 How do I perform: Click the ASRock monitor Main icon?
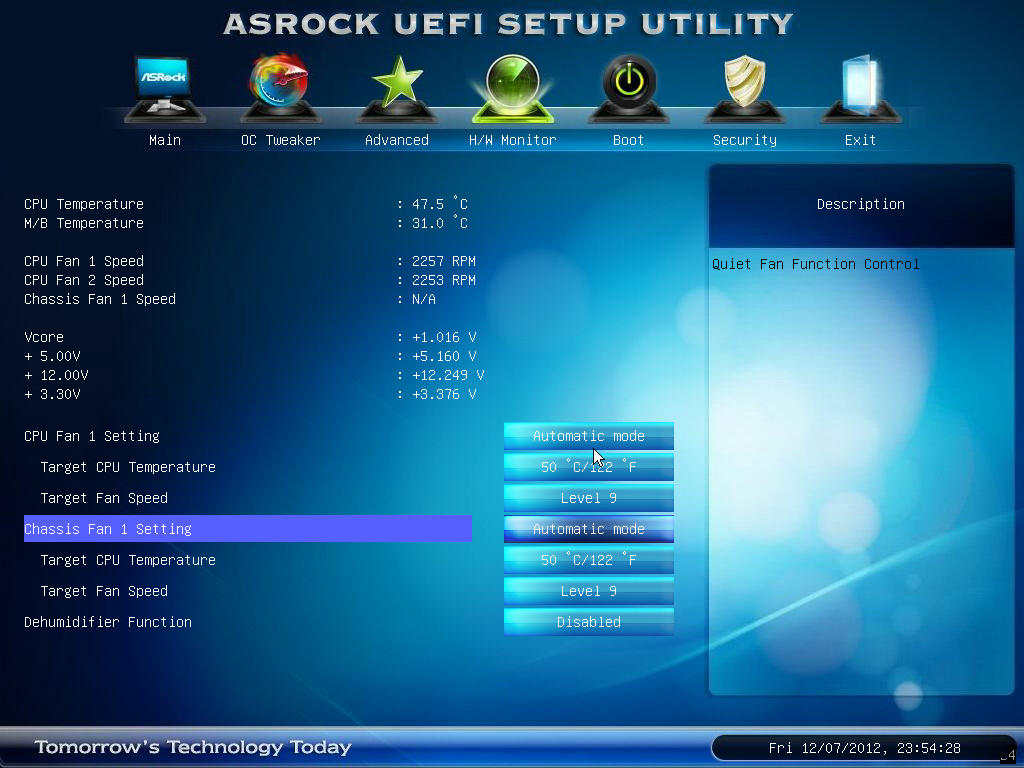point(164,88)
